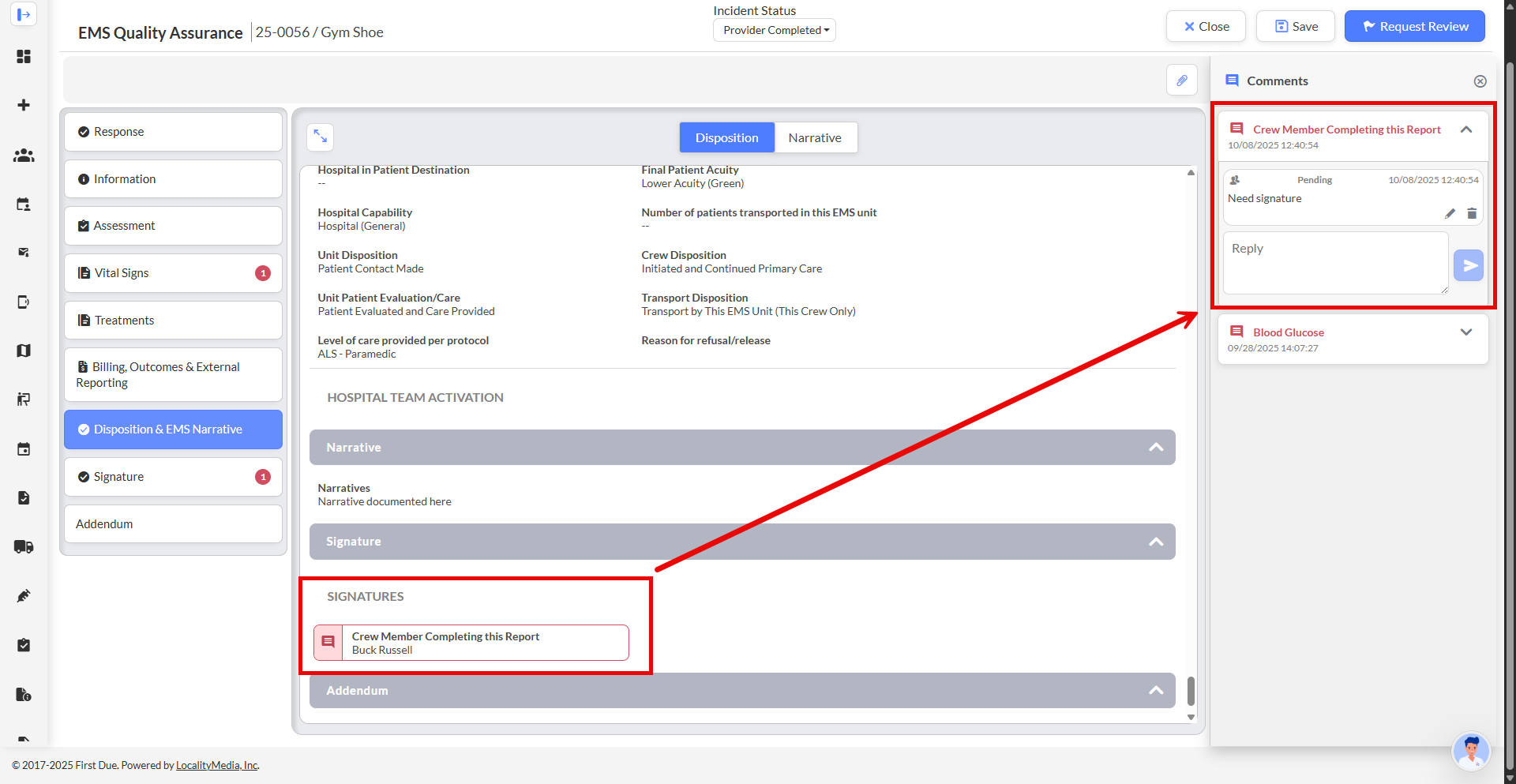
Task: Click the expand panel arrows icon
Action: [320, 137]
